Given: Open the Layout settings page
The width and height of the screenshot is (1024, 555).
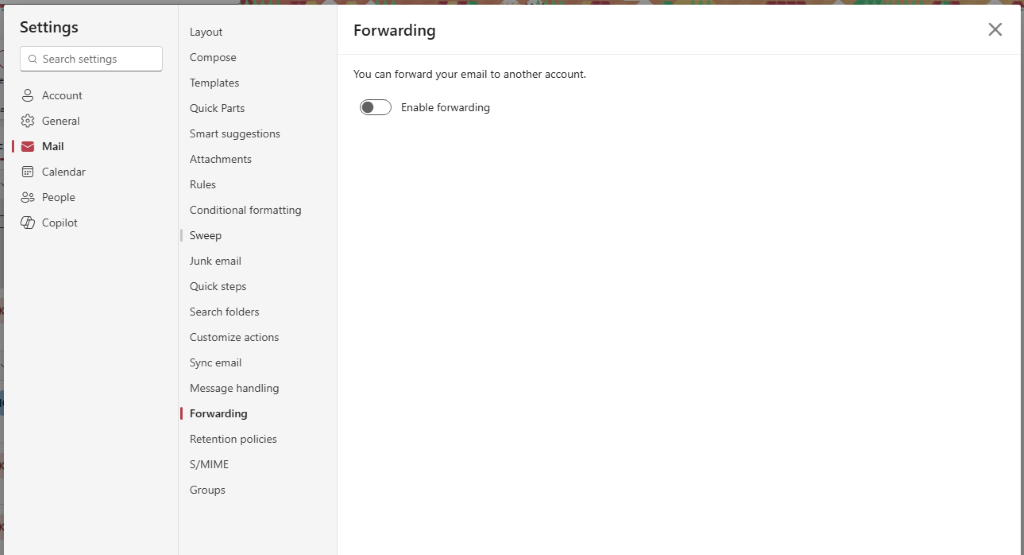Looking at the screenshot, I should click(x=206, y=32).
